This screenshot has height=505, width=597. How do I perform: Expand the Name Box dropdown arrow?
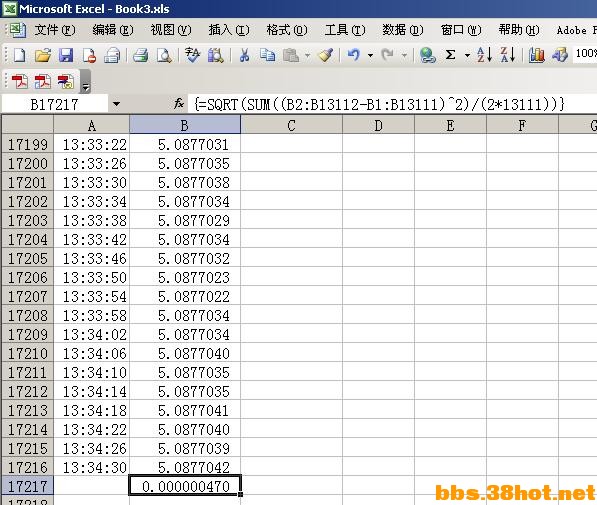(117, 104)
